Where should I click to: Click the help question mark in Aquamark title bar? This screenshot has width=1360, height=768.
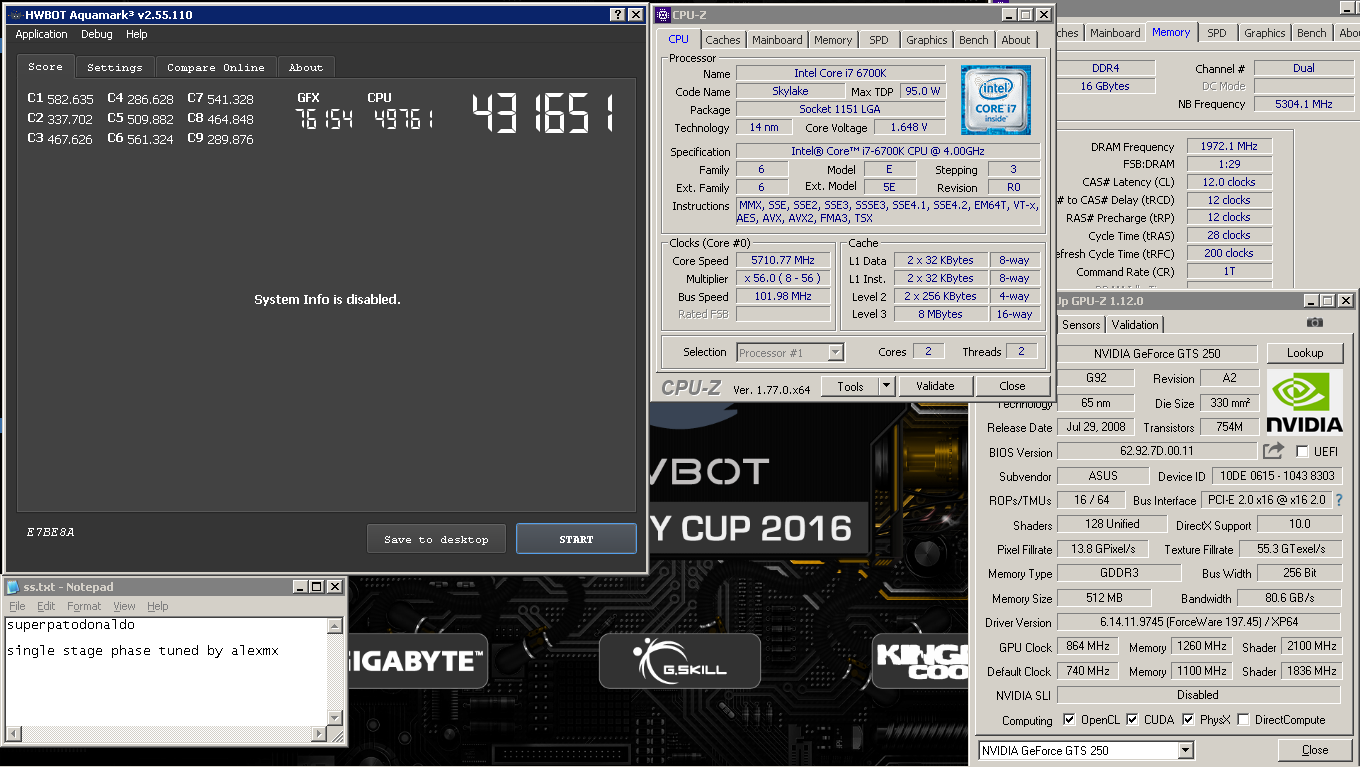(x=617, y=15)
